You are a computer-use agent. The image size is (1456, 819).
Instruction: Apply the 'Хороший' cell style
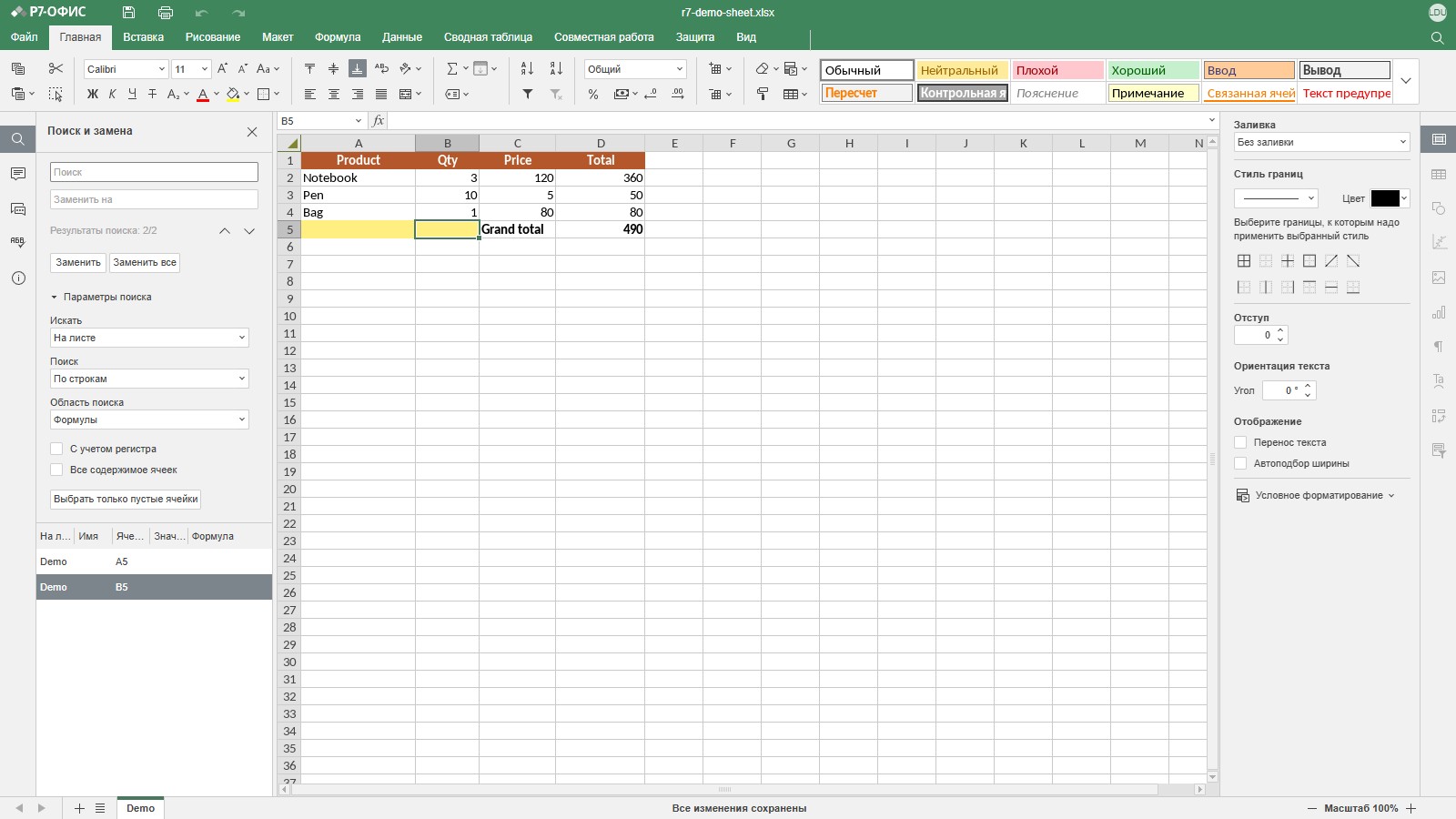(x=1153, y=70)
